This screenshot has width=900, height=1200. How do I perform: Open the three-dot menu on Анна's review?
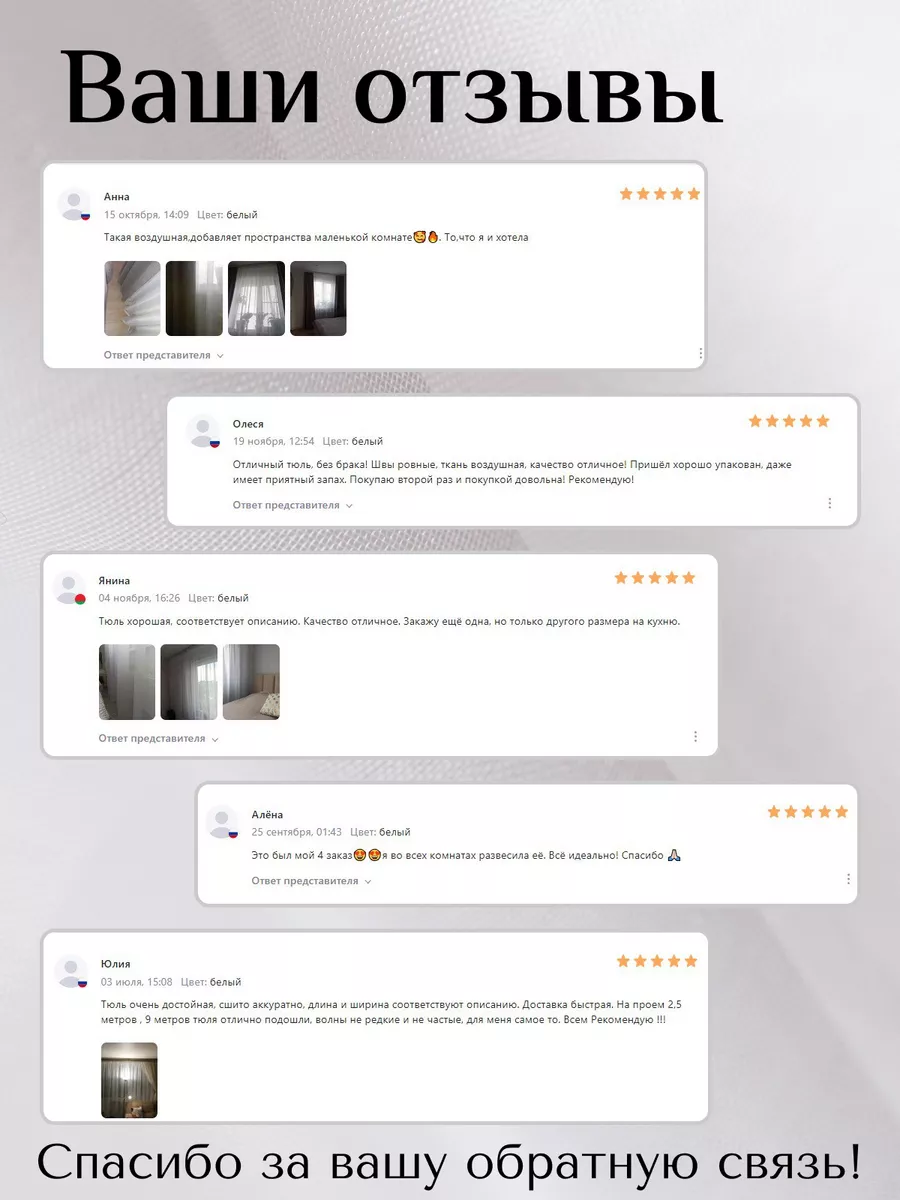pos(700,353)
